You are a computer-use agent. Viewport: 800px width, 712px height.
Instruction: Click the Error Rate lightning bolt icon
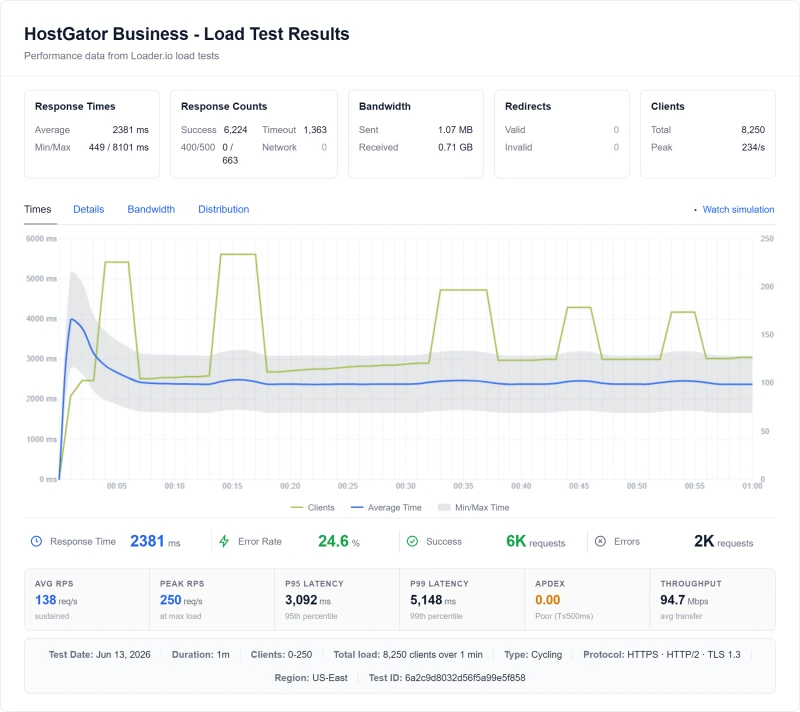point(224,541)
